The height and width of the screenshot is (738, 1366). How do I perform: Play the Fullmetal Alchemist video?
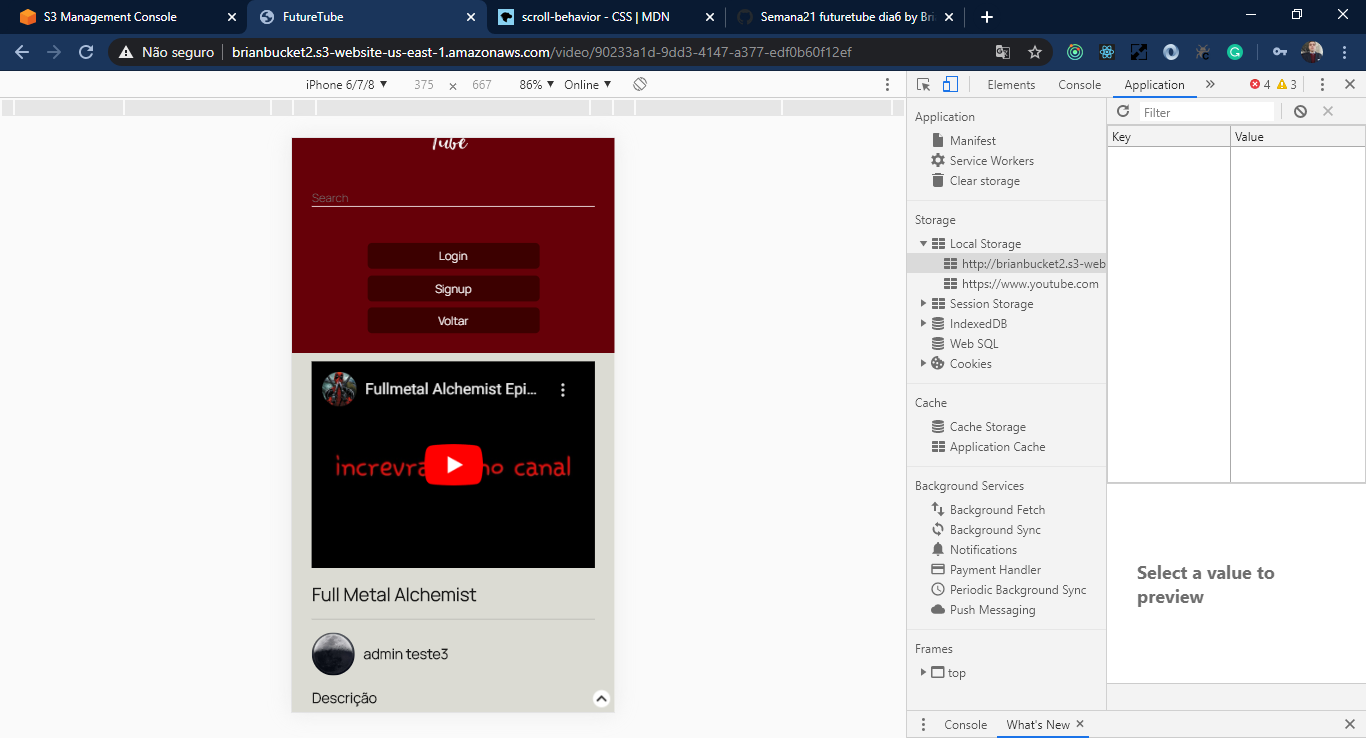click(x=453, y=465)
